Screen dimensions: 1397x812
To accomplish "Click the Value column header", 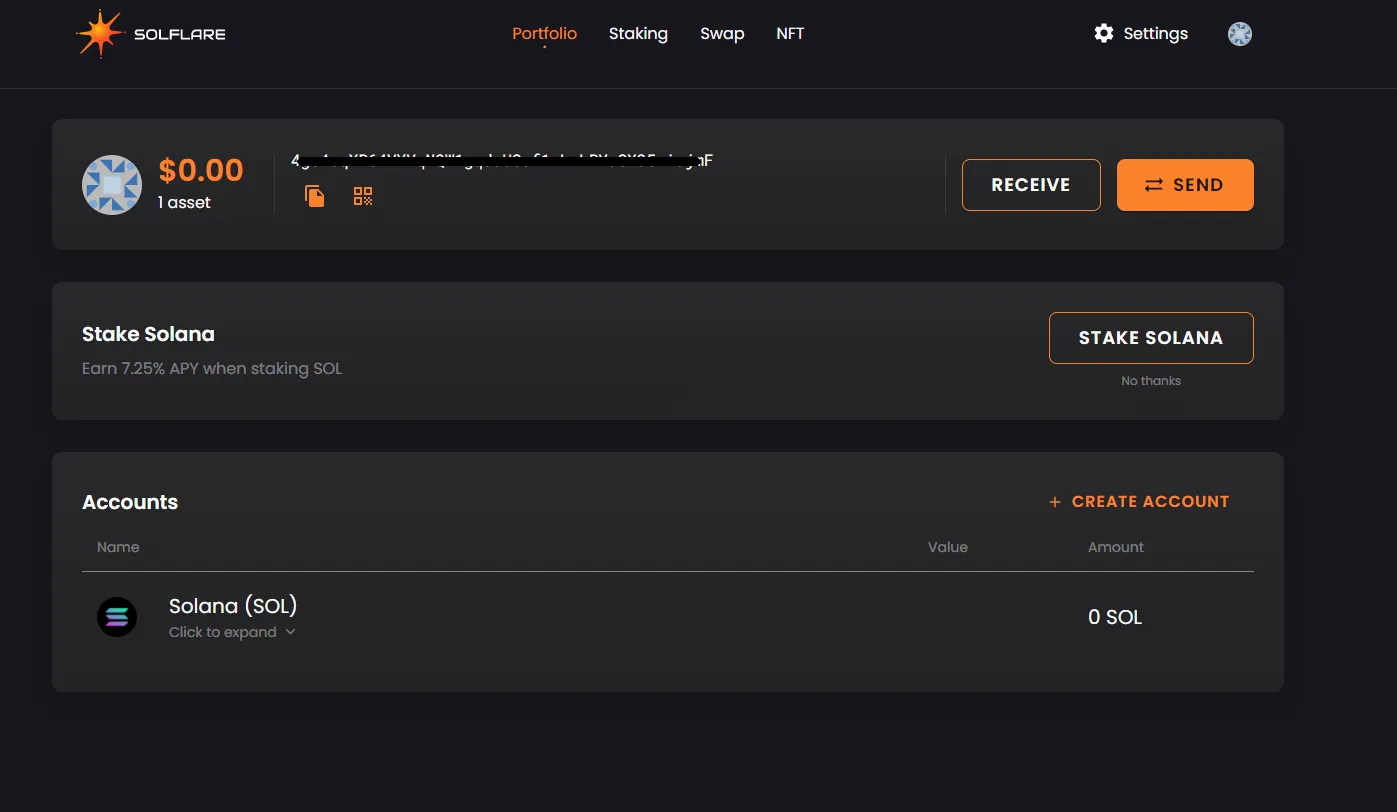I will click(948, 547).
